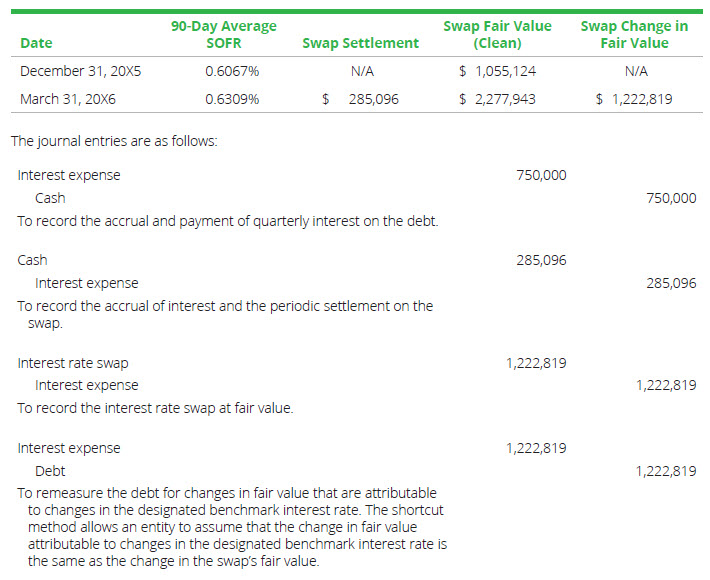Click the 750,000 credit amount for Cash
The height and width of the screenshot is (580, 710).
(671, 198)
